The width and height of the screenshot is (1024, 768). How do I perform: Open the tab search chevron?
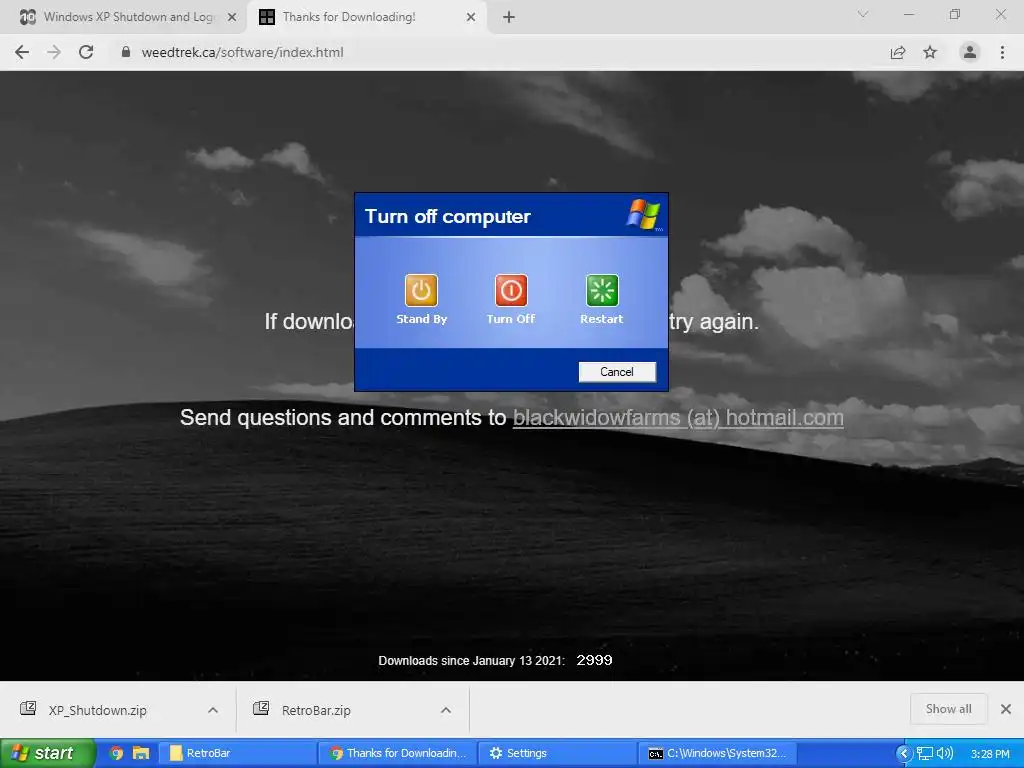[863, 14]
